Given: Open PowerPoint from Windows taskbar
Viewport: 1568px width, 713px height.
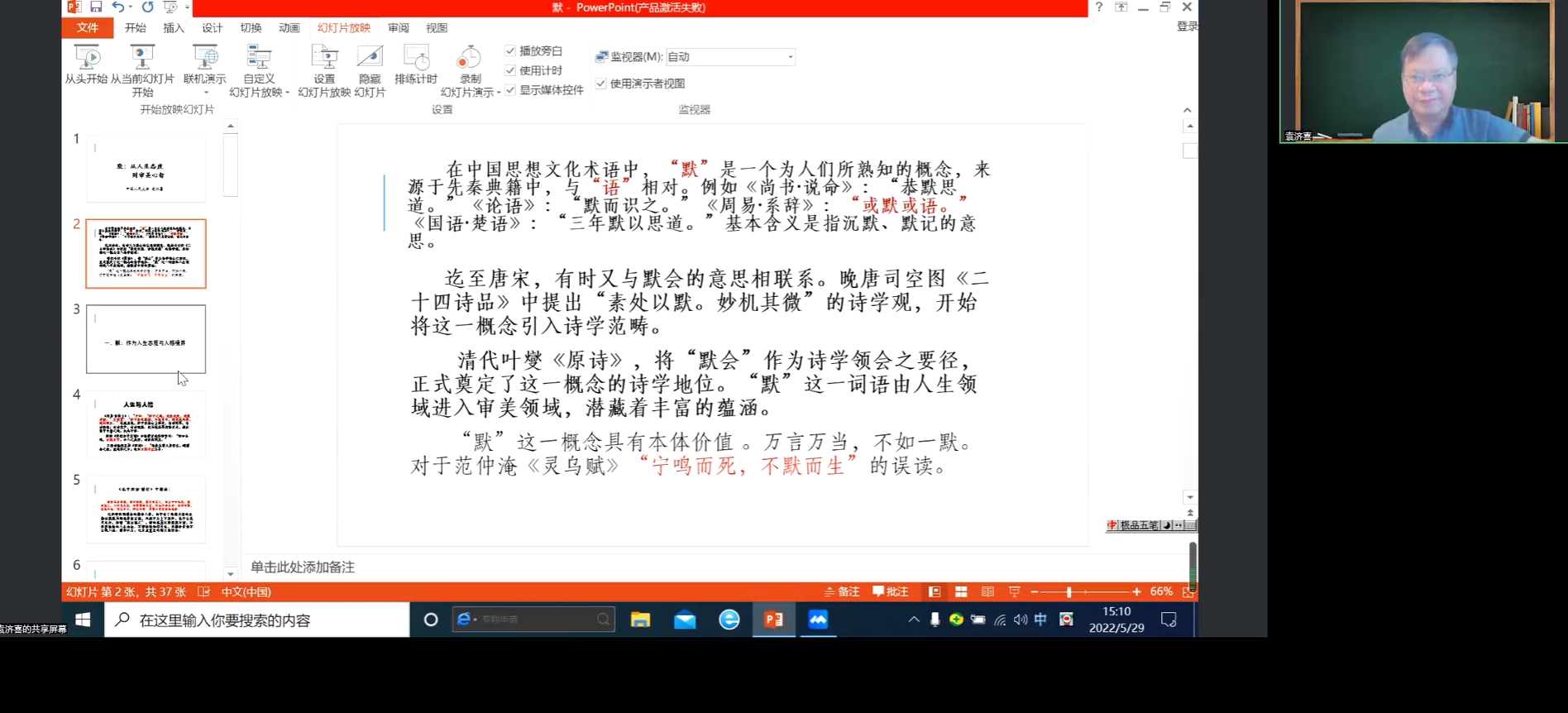Looking at the screenshot, I should point(774,620).
